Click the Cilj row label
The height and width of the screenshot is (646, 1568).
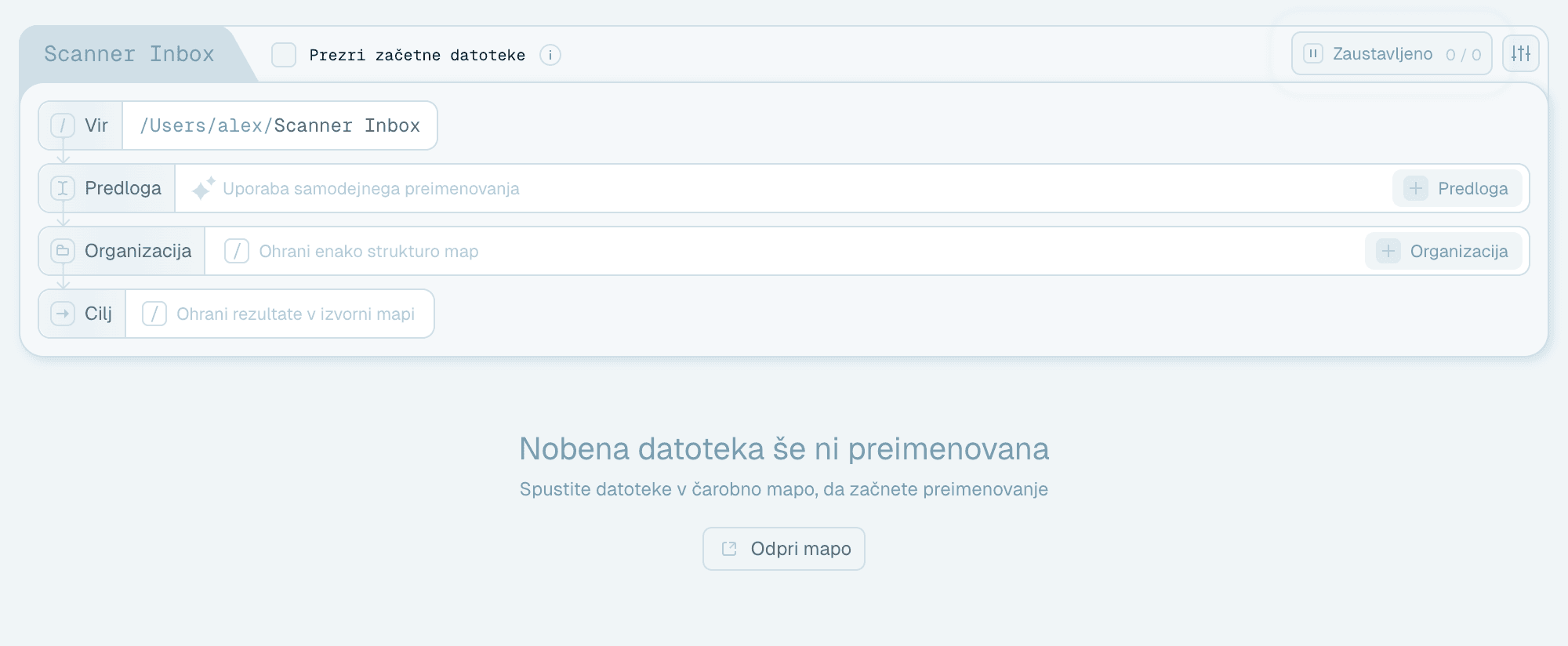99,314
